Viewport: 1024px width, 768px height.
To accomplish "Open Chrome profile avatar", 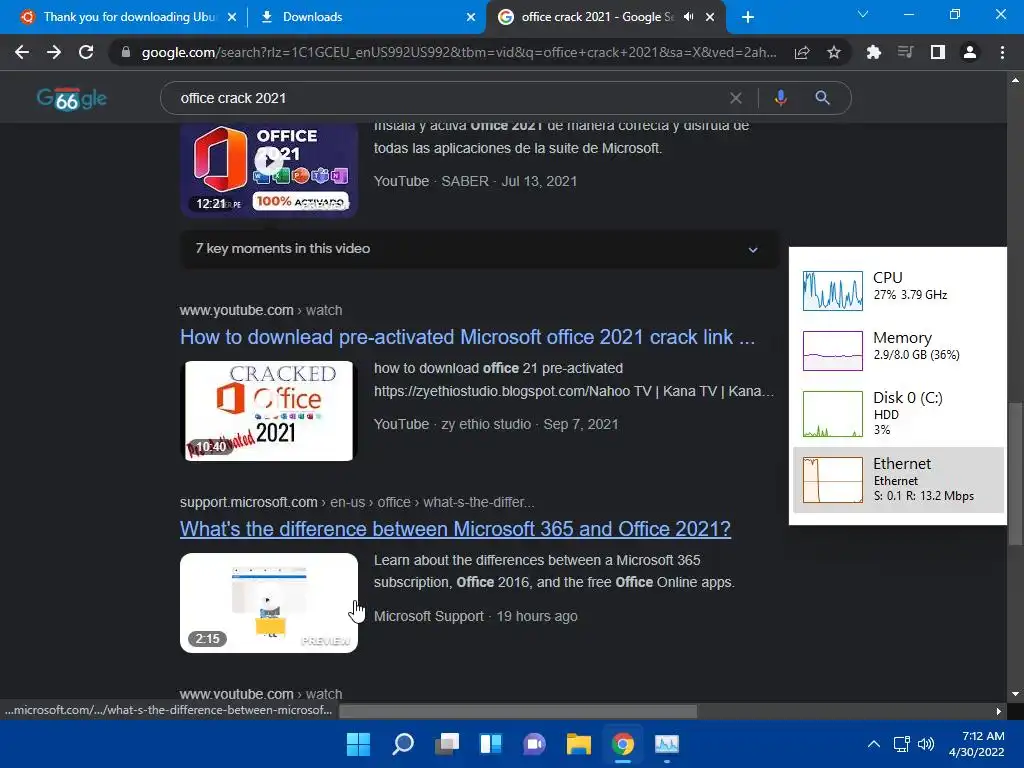I will click(970, 52).
